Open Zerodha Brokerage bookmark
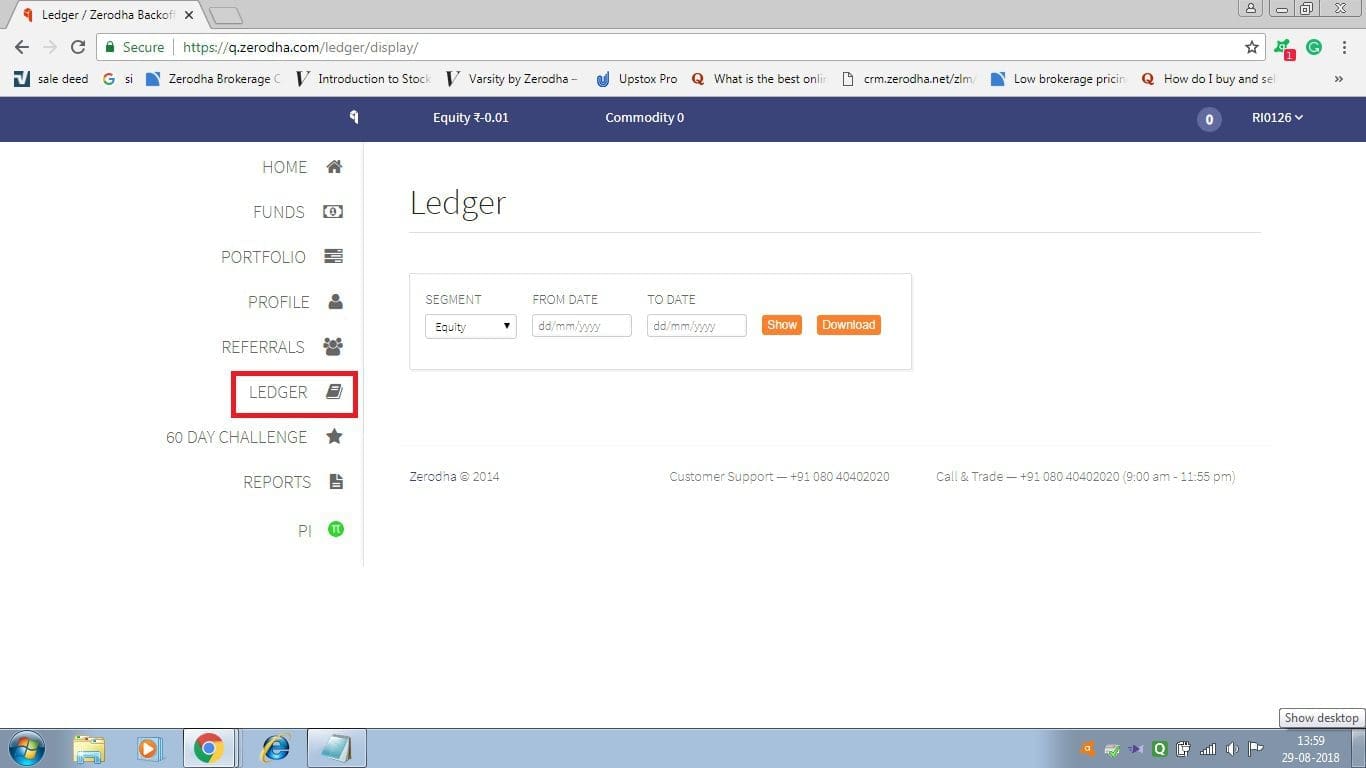This screenshot has width=1366, height=768. click(x=214, y=78)
